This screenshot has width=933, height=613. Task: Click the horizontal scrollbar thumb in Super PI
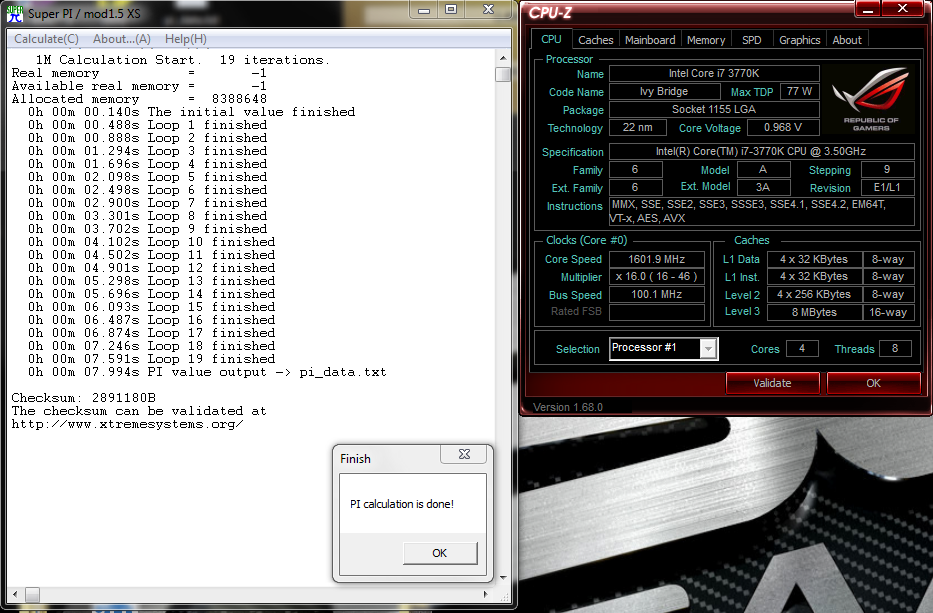click(x=32, y=594)
